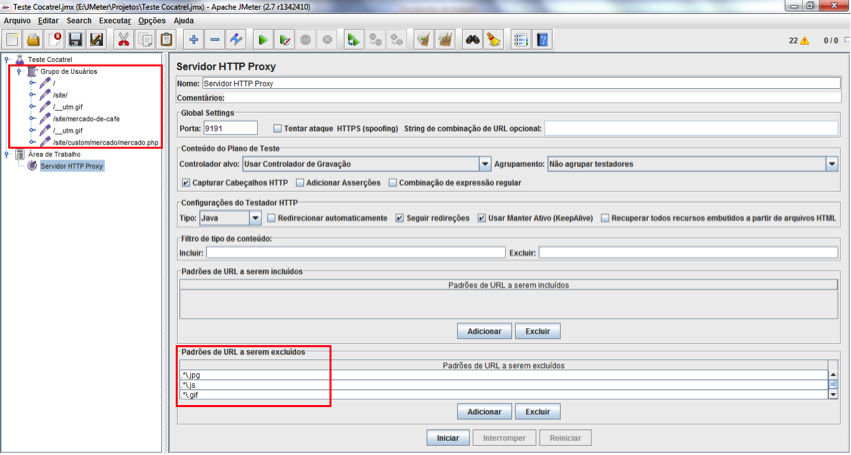The image size is (851, 455).
Task: Click Adicionar under excluded URL patterns
Action: coord(484,412)
